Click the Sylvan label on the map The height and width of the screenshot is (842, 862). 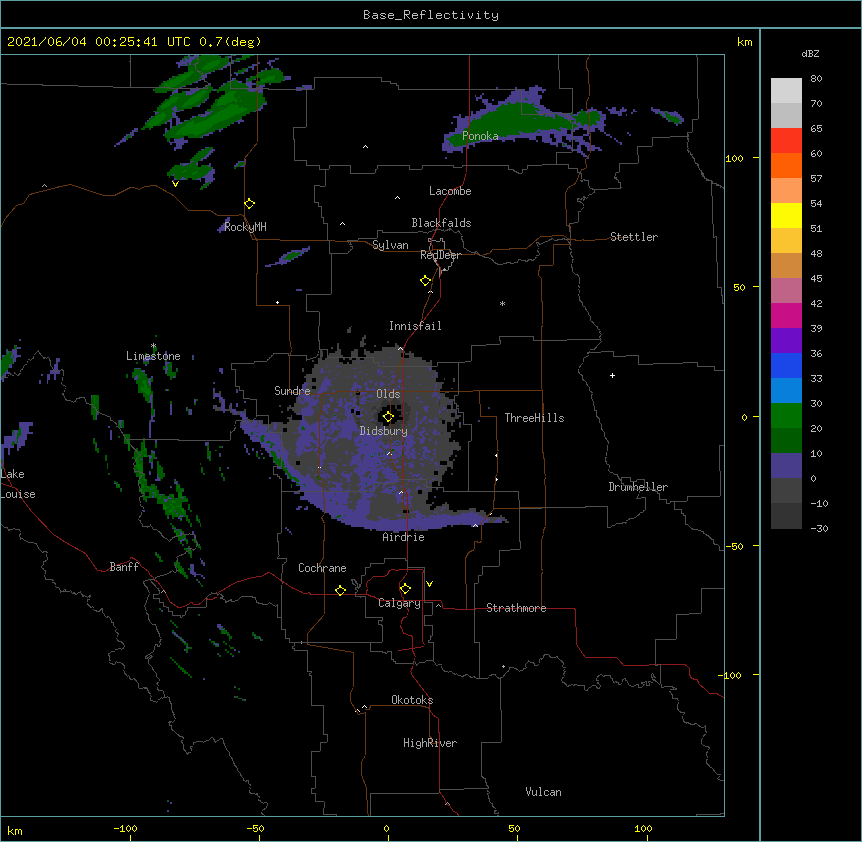coord(390,245)
